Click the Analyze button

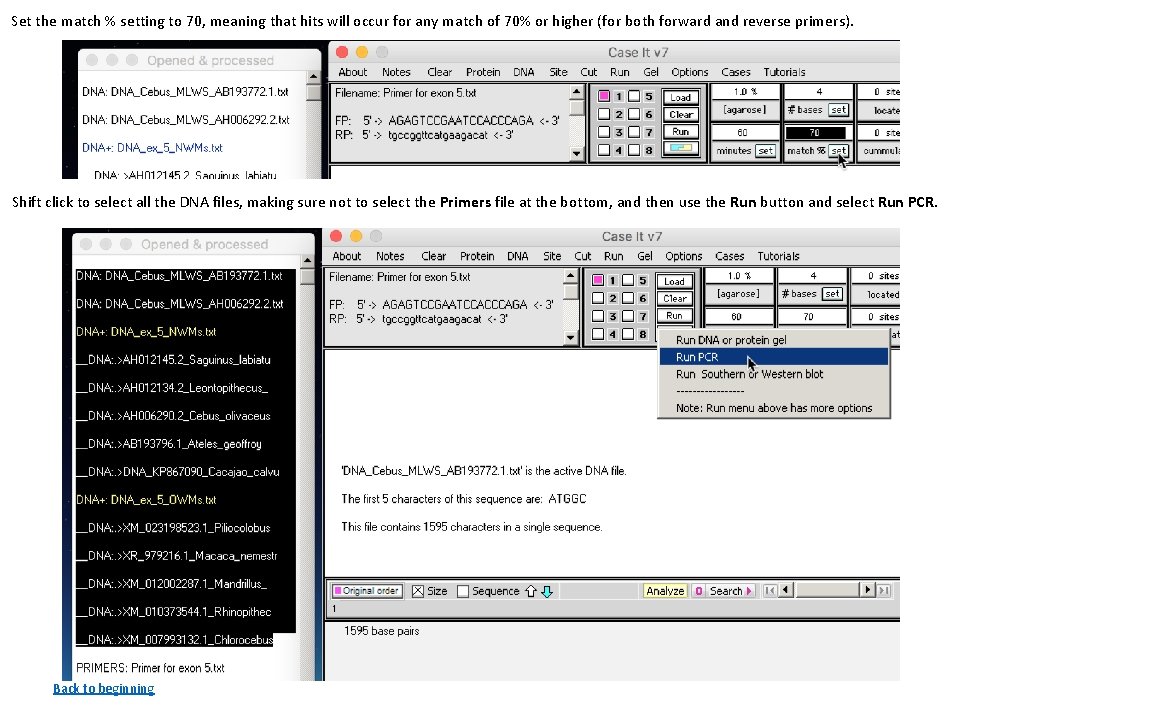(x=665, y=591)
